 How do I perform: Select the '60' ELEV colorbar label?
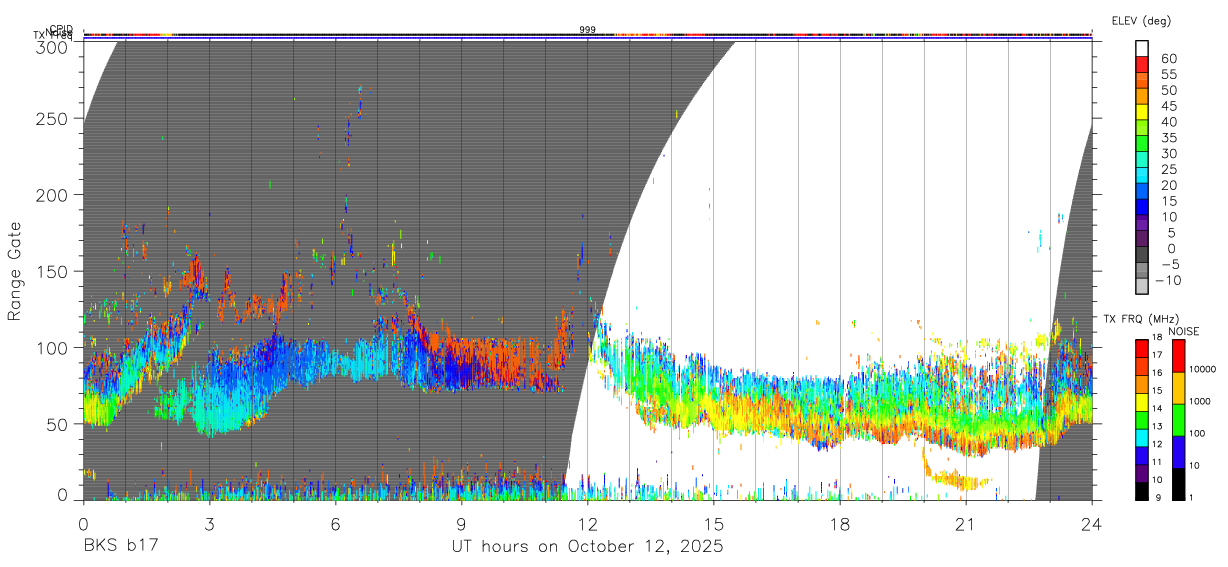tap(1169, 58)
